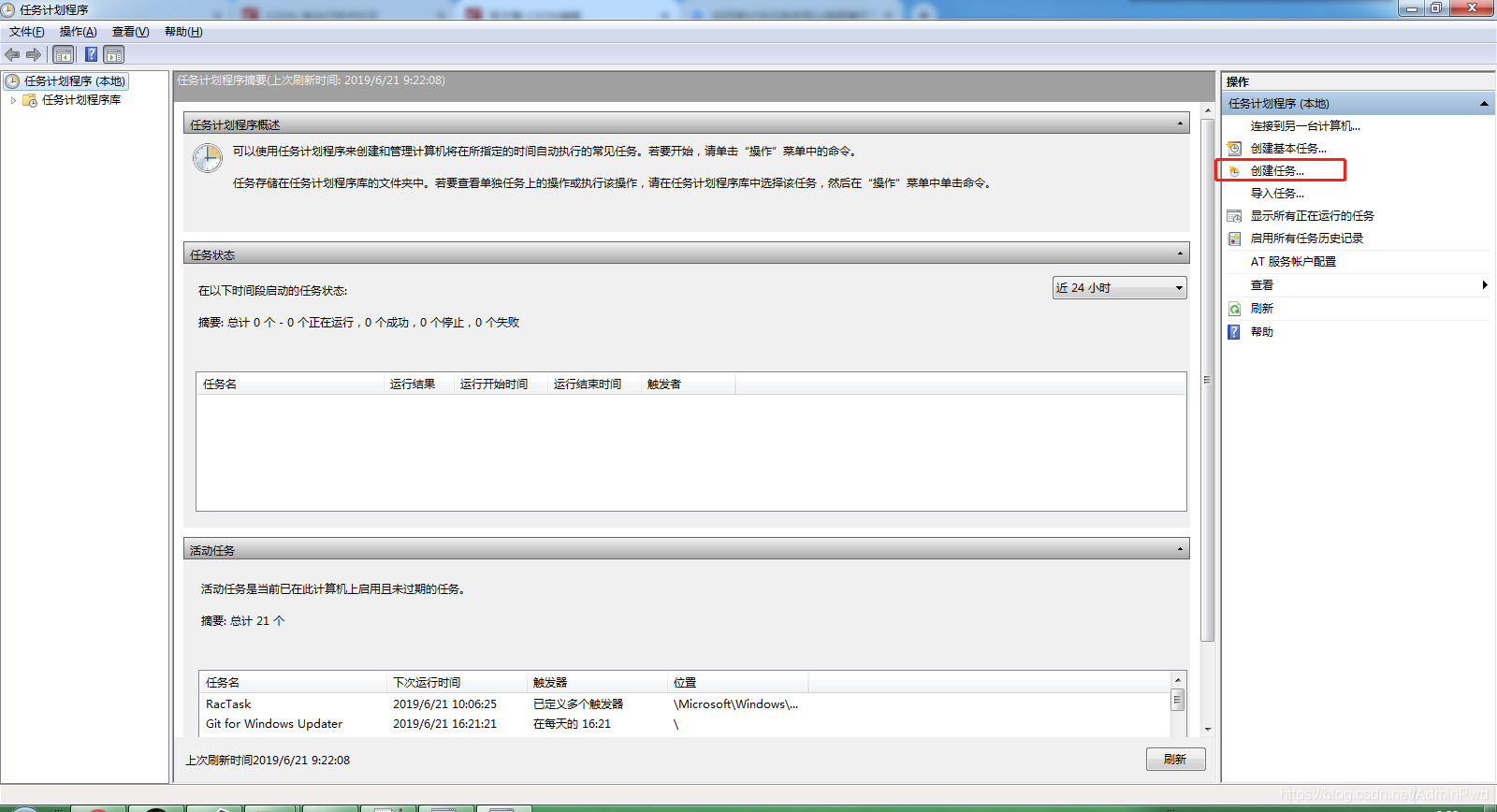1497x812 pixels.
Task: Click active tasks list scroll up arrow
Action: (1178, 680)
